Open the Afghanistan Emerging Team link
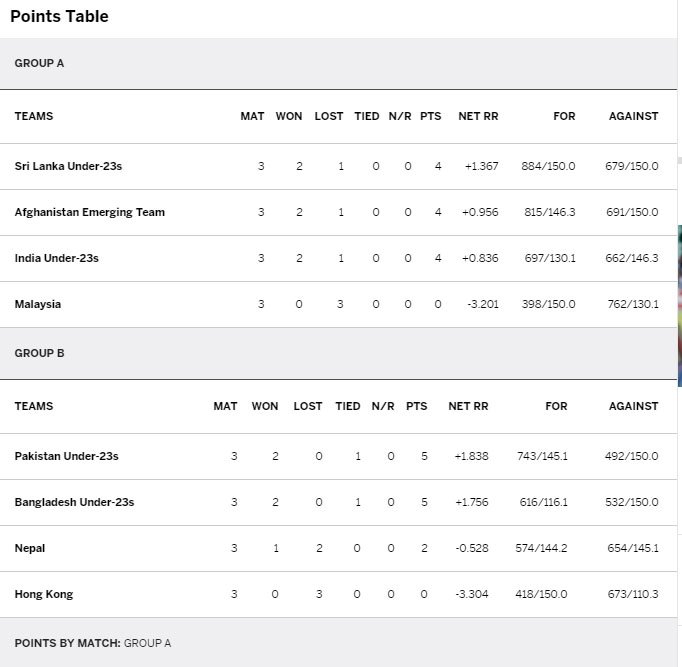 [90, 212]
